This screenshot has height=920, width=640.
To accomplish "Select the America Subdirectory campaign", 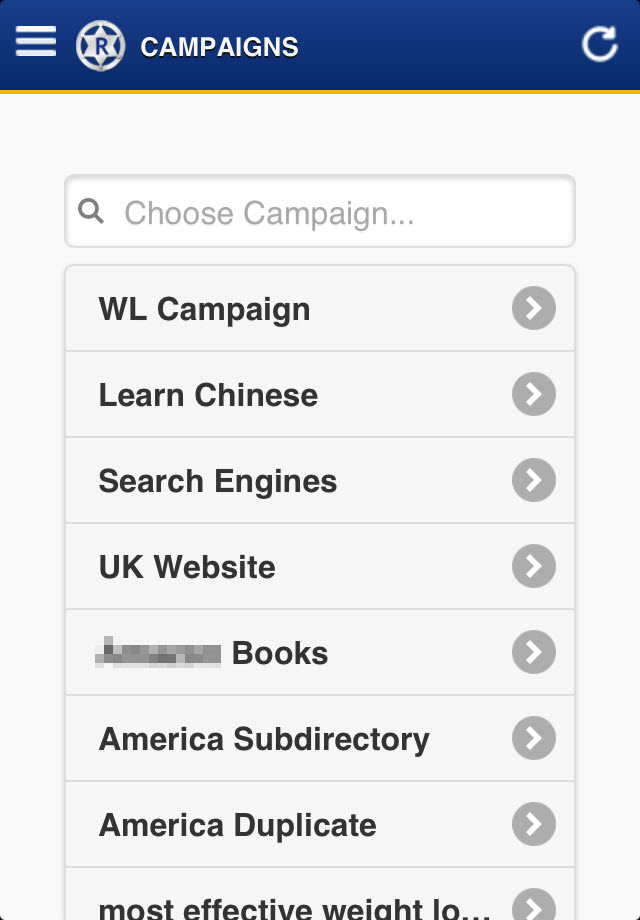I will tap(264, 739).
